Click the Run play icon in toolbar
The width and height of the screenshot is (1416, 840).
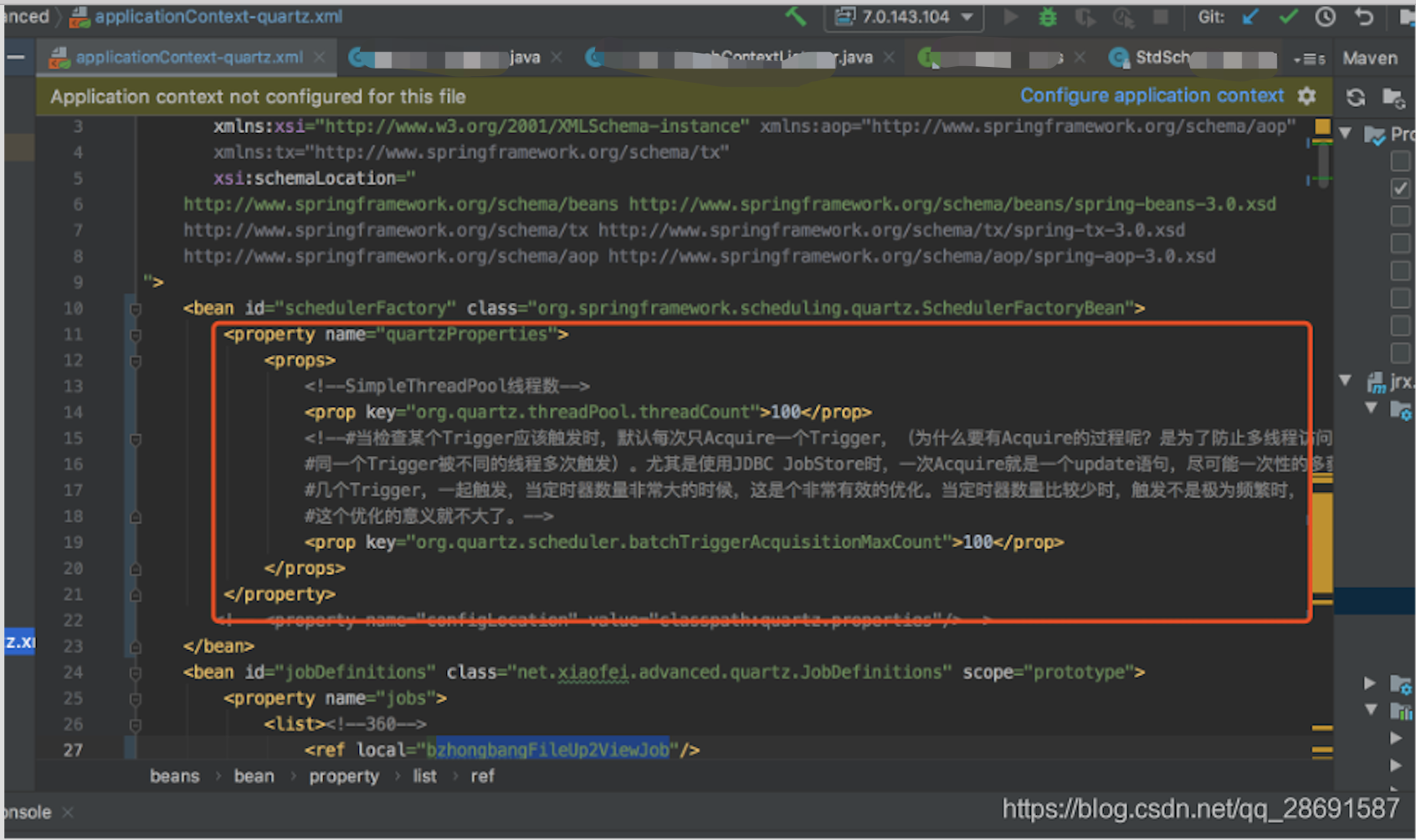(1011, 17)
